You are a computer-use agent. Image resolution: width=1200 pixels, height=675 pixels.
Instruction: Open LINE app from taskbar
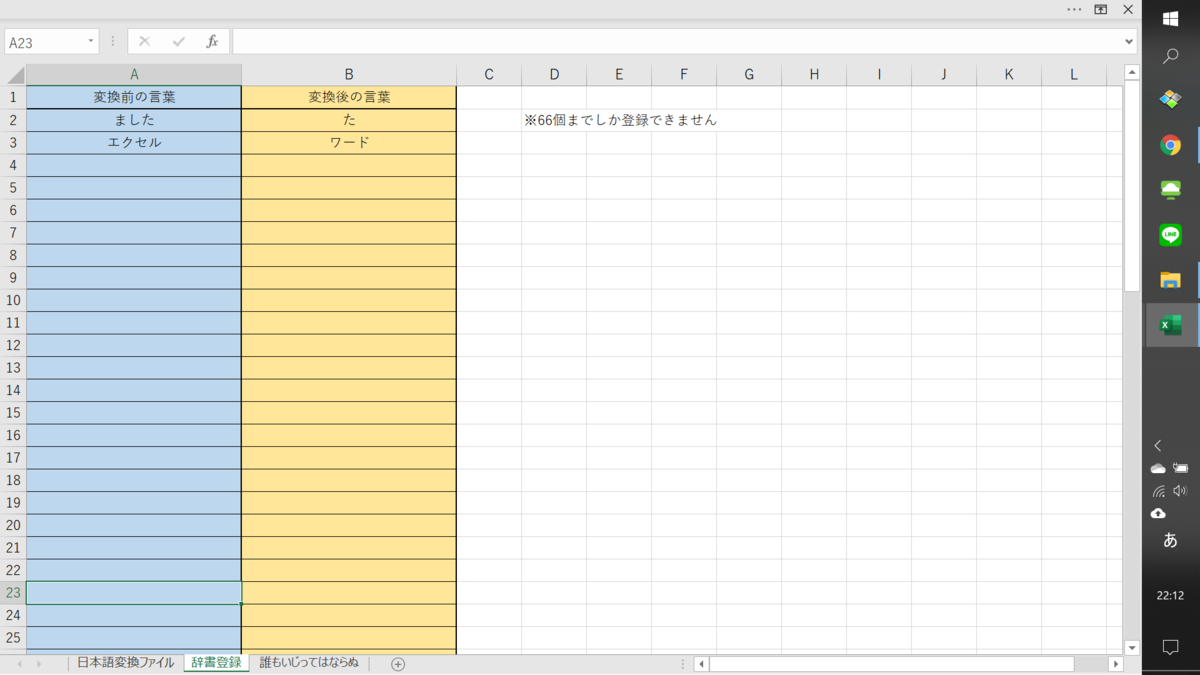(1171, 235)
